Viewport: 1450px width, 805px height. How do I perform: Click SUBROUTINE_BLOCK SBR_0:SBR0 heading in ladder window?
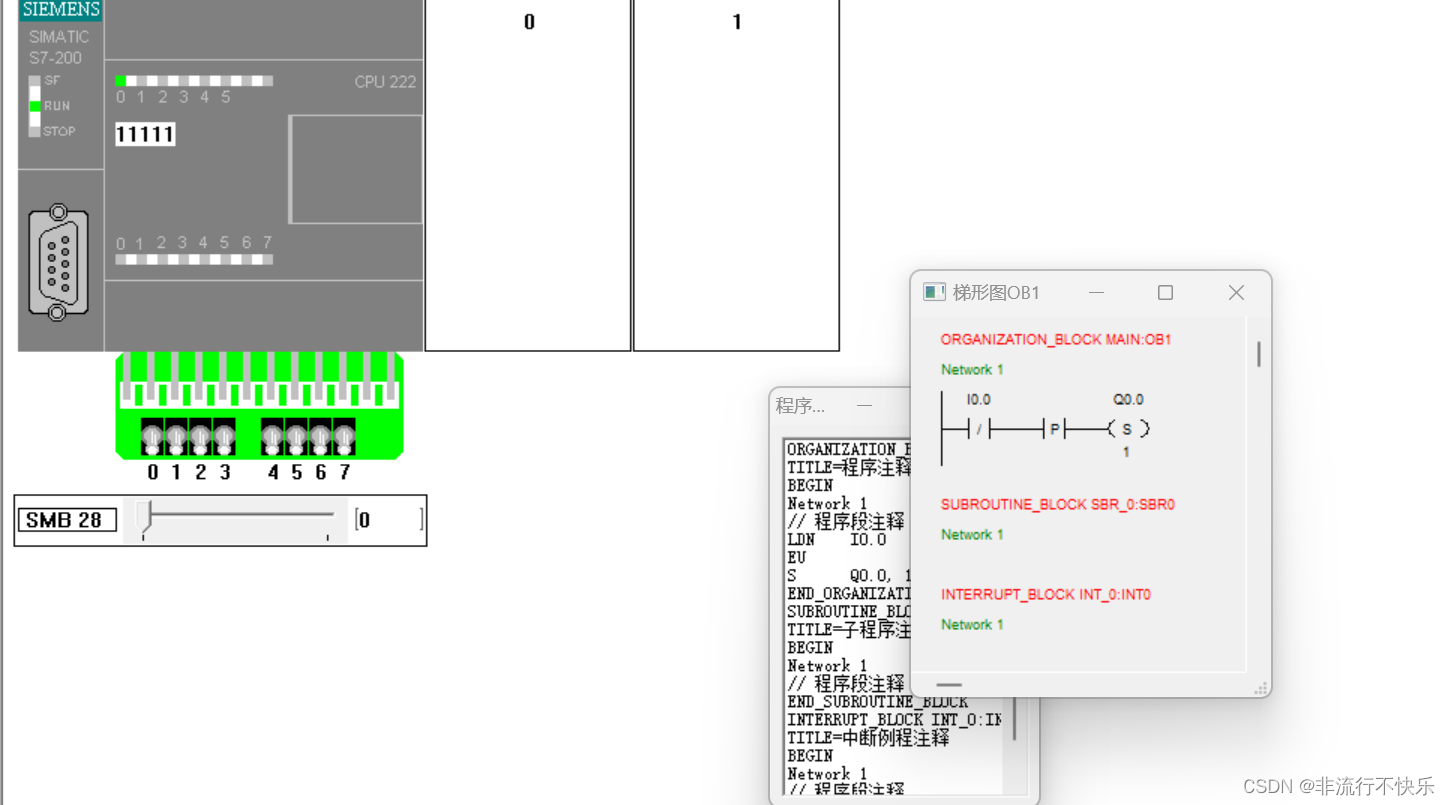click(1058, 505)
